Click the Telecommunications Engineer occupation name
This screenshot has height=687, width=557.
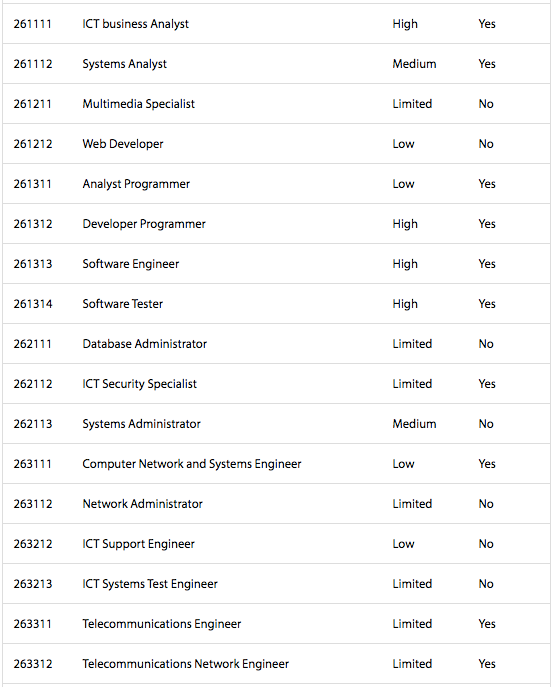162,624
